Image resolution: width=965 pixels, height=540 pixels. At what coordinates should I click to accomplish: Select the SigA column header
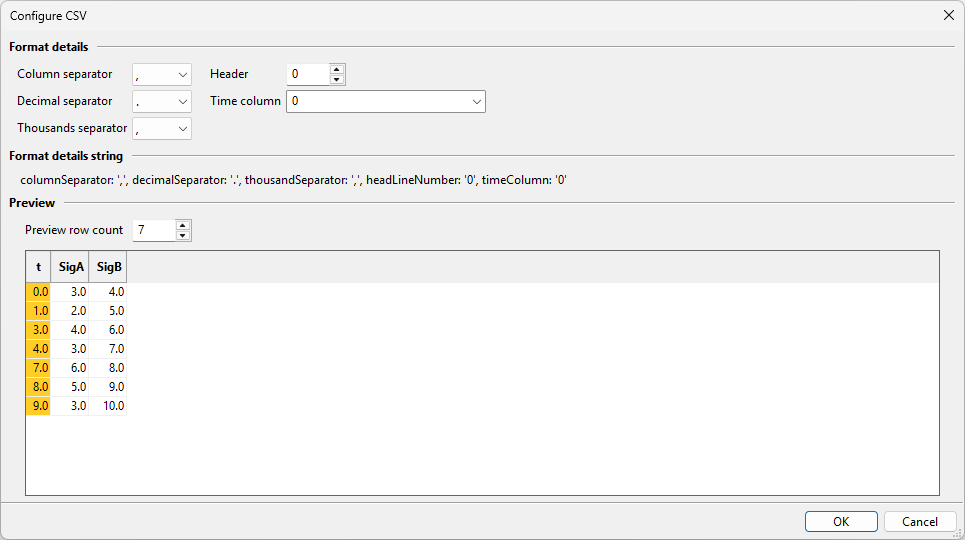coord(70,267)
